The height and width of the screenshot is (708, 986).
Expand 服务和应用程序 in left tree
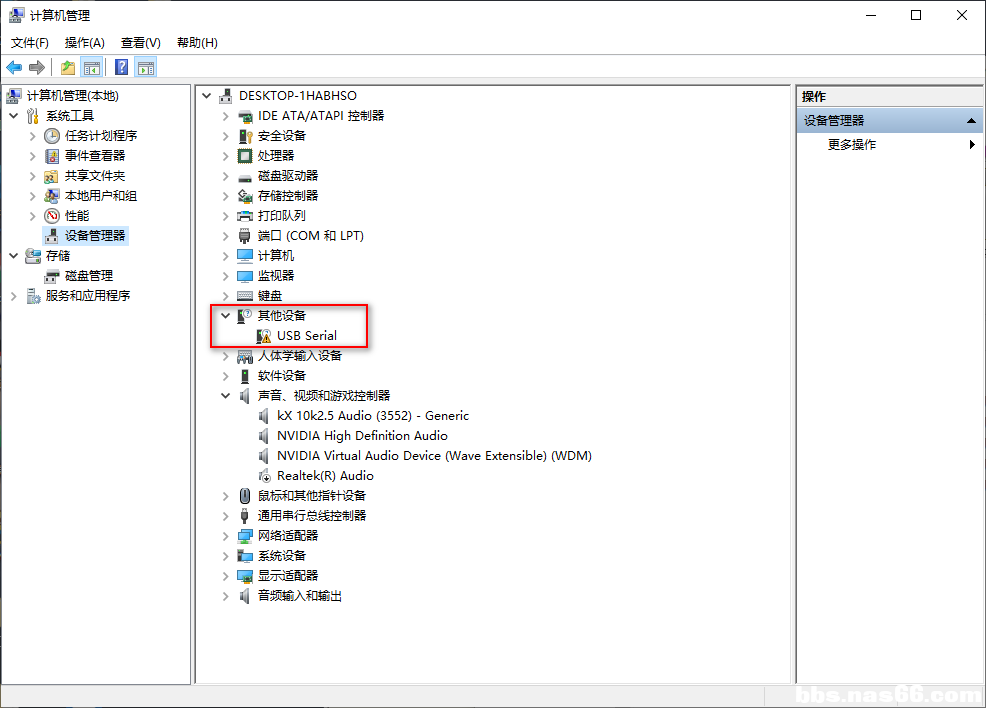coord(14,296)
